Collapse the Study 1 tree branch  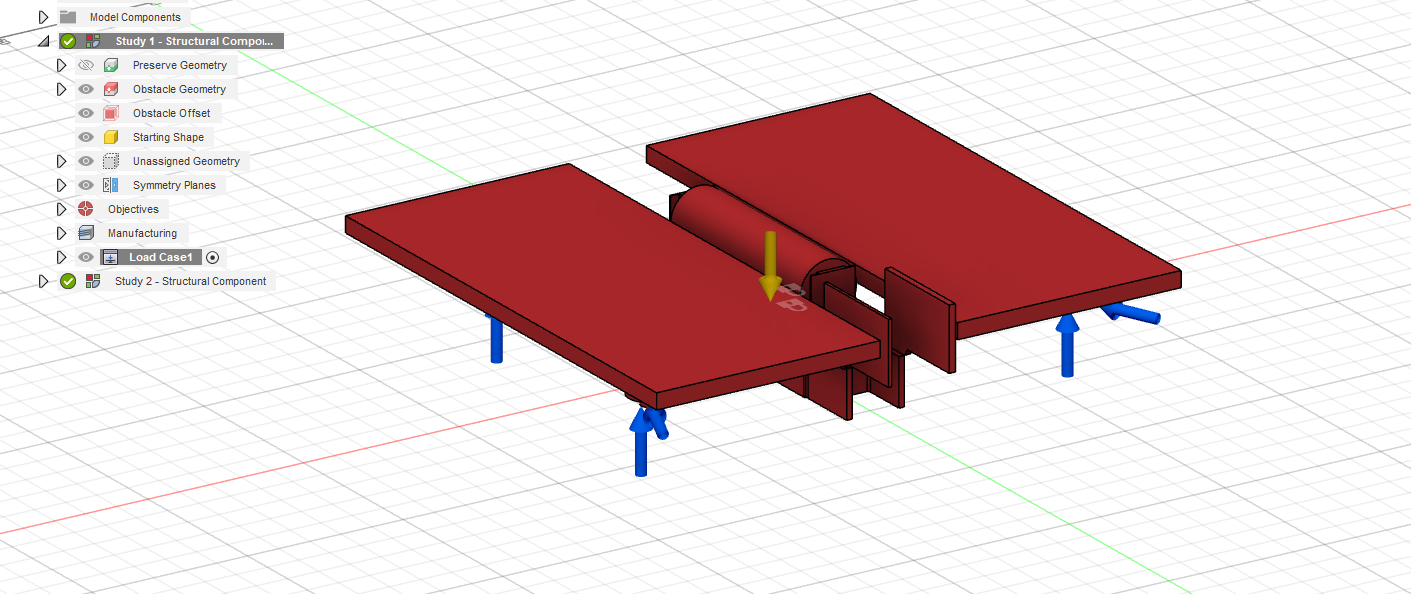click(42, 40)
